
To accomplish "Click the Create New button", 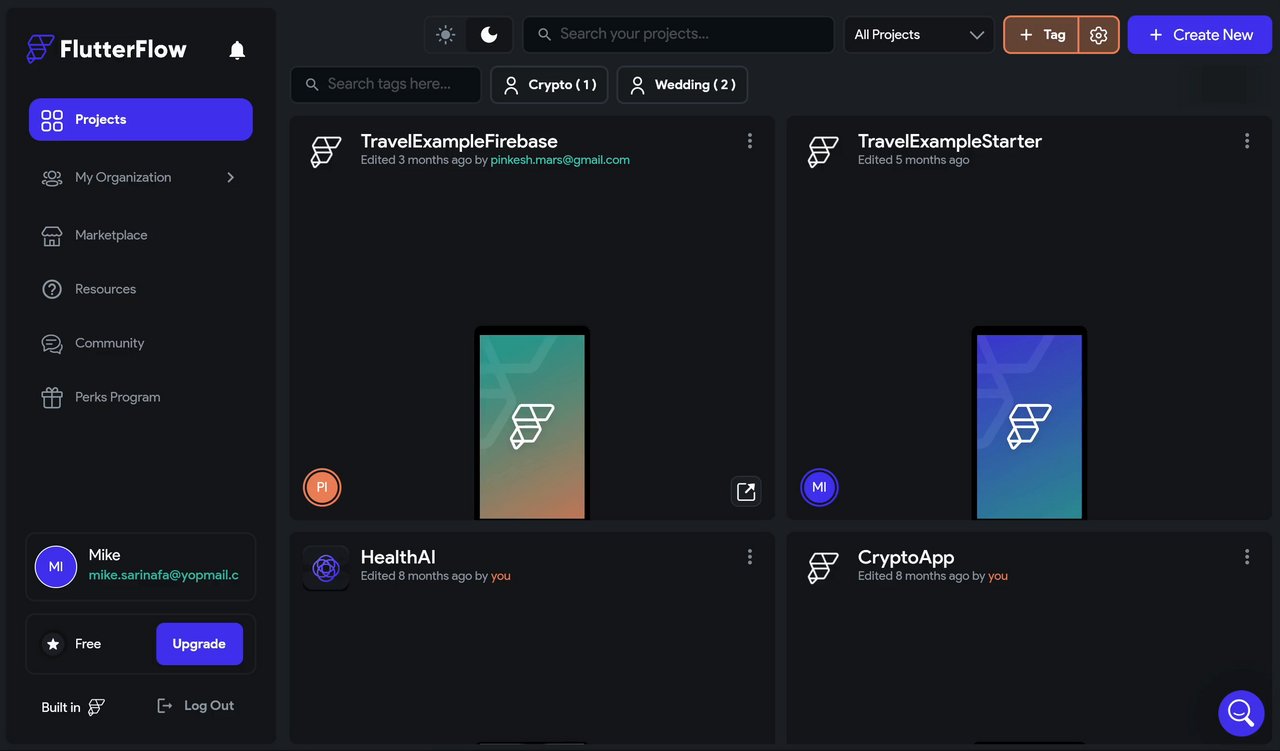I will pyautogui.click(x=1200, y=35).
